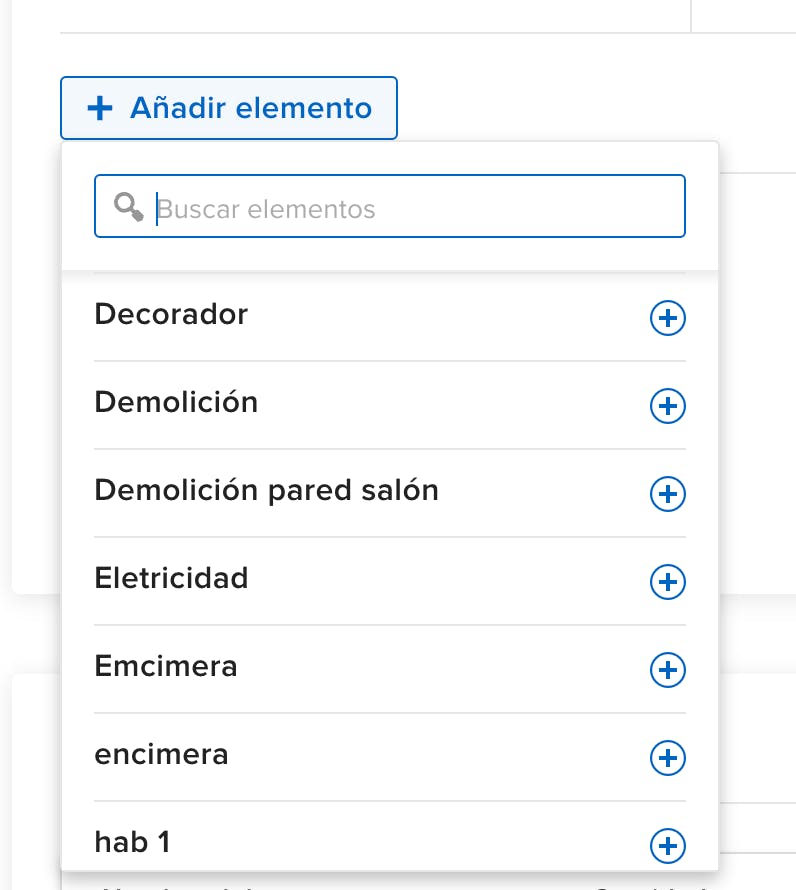Click the plus icon next to Decorador

(668, 319)
